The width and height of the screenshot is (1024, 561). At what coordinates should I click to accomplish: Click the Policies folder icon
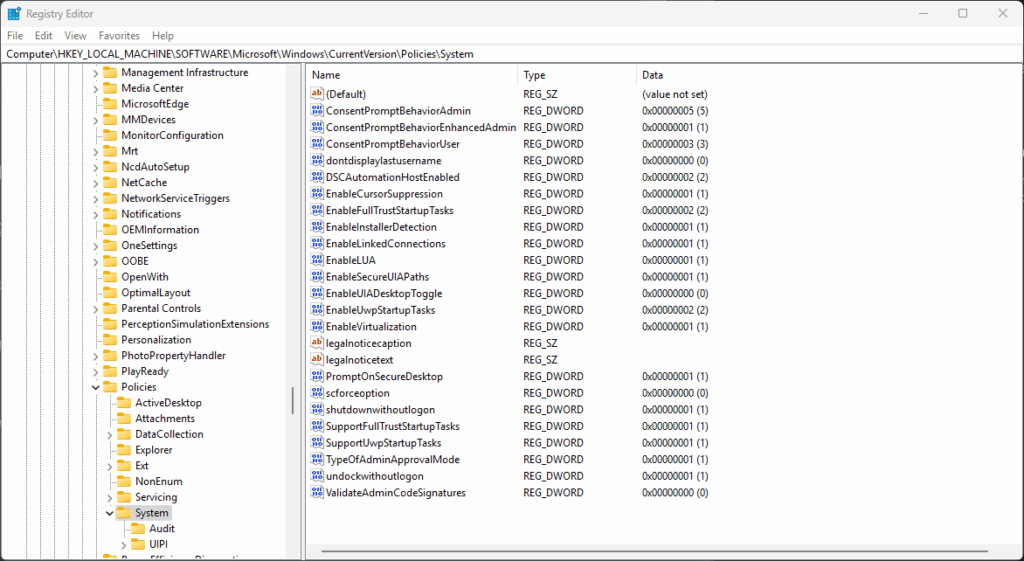109,387
